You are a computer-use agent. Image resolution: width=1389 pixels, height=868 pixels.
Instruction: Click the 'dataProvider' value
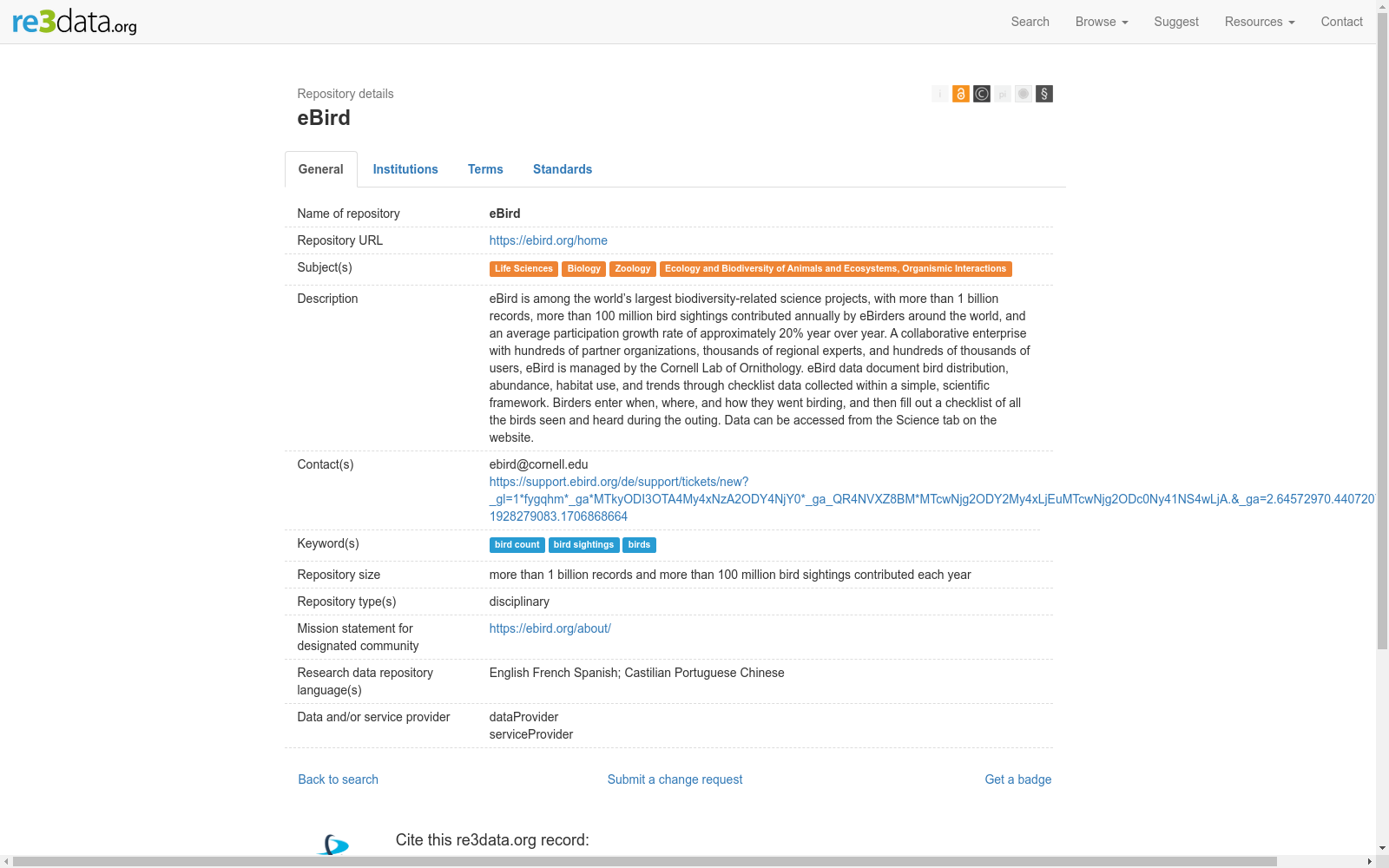click(524, 717)
